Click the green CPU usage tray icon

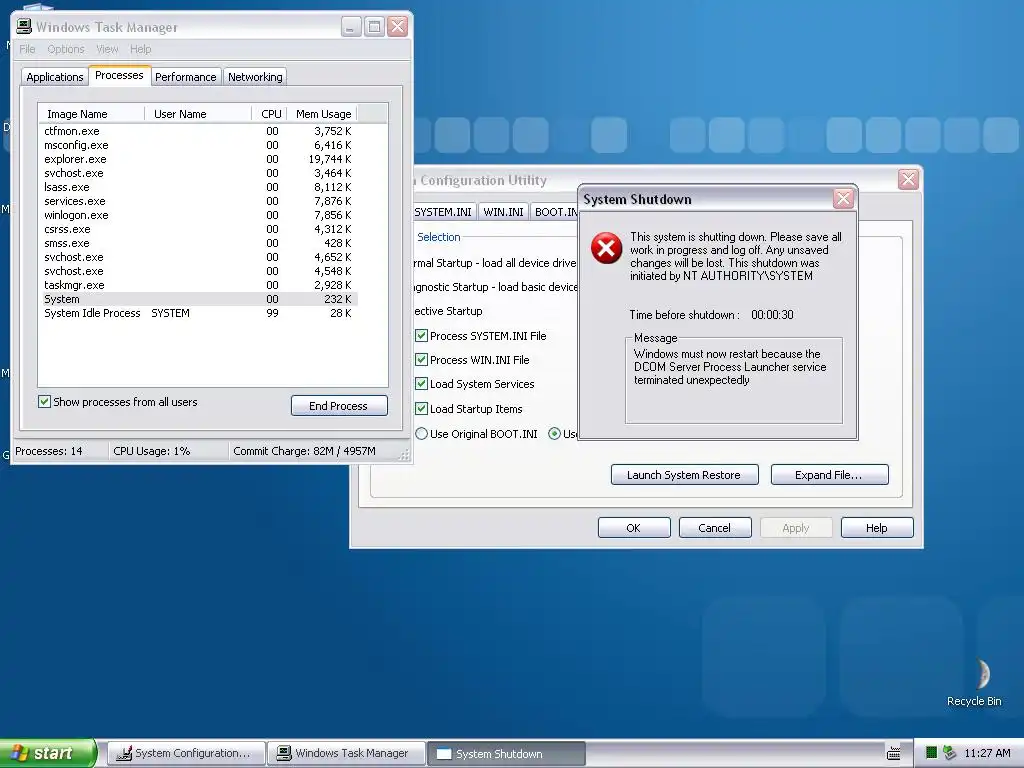tap(932, 753)
